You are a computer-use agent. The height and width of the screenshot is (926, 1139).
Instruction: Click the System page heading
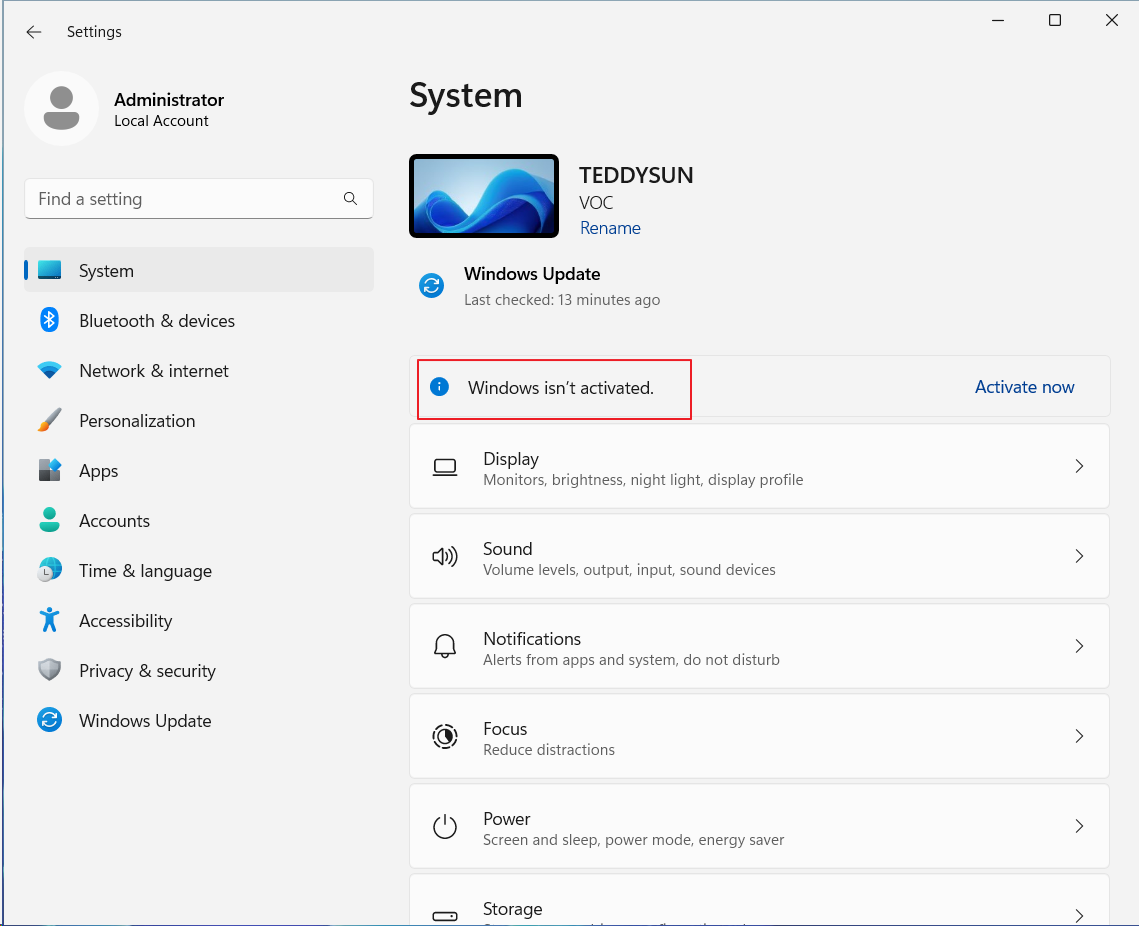tap(466, 96)
